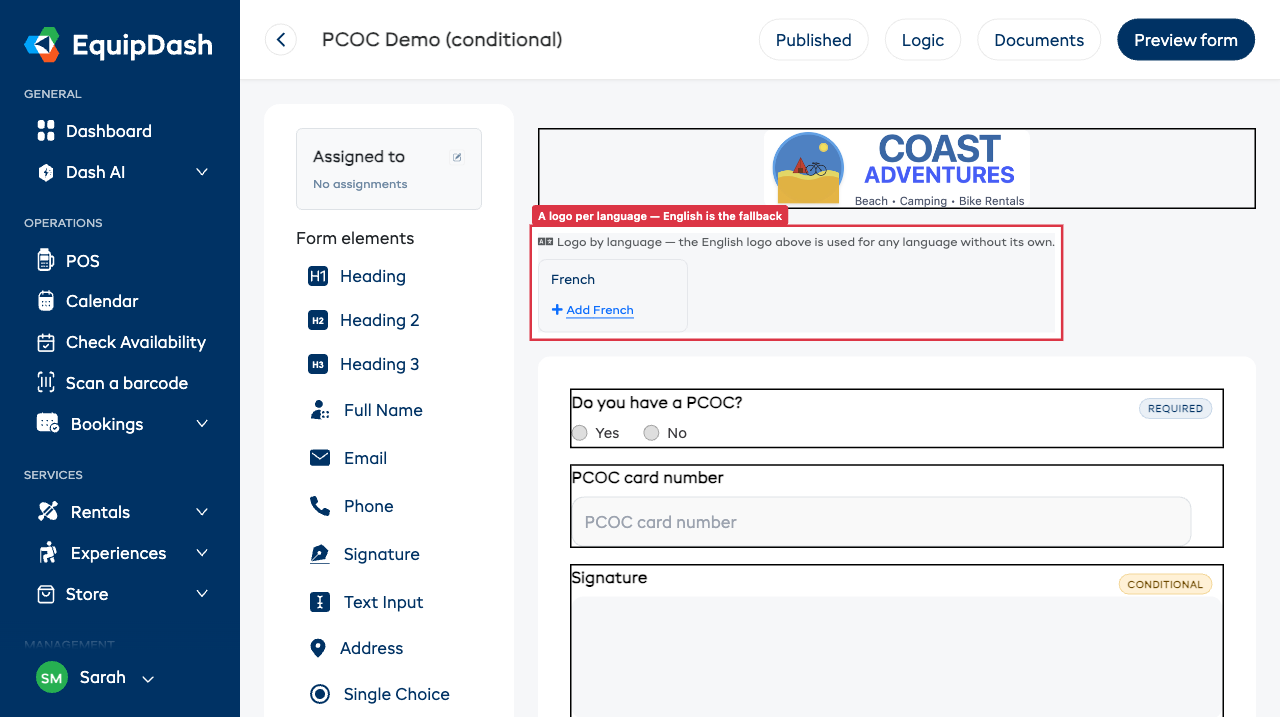Select the Yes radio button
The width and height of the screenshot is (1280, 717).
tap(579, 433)
